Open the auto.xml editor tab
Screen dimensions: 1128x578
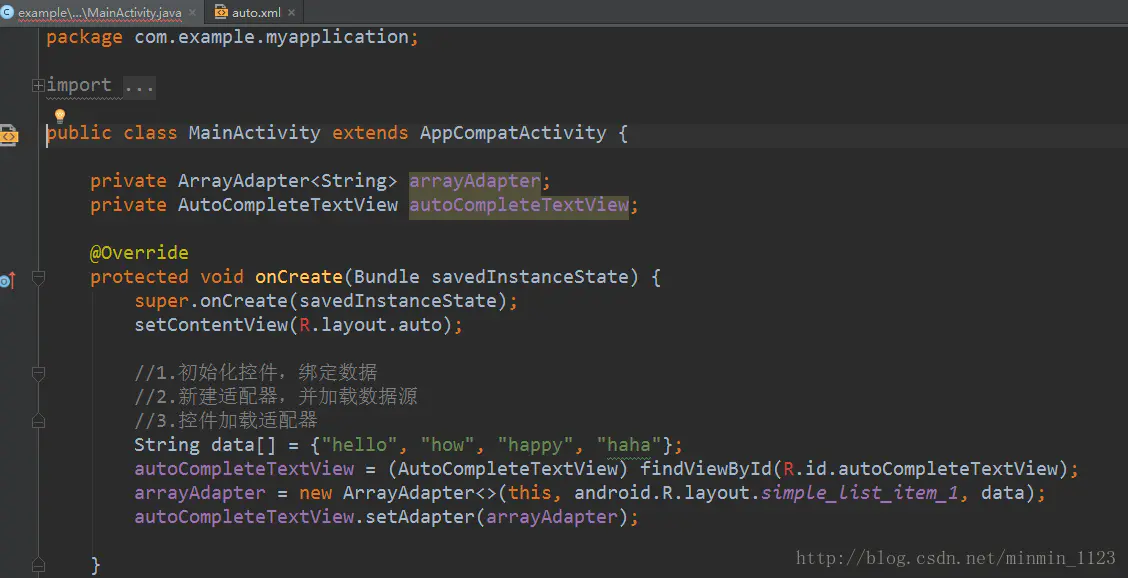pyautogui.click(x=254, y=13)
